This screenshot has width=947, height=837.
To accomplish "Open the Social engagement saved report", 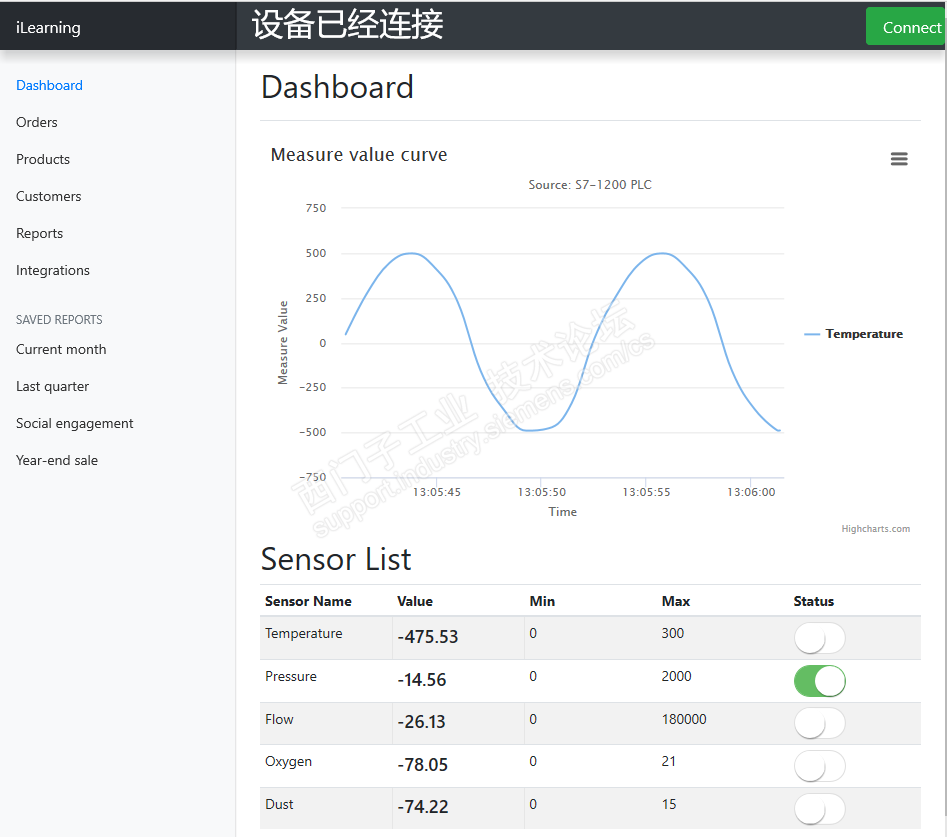I will pos(74,423).
